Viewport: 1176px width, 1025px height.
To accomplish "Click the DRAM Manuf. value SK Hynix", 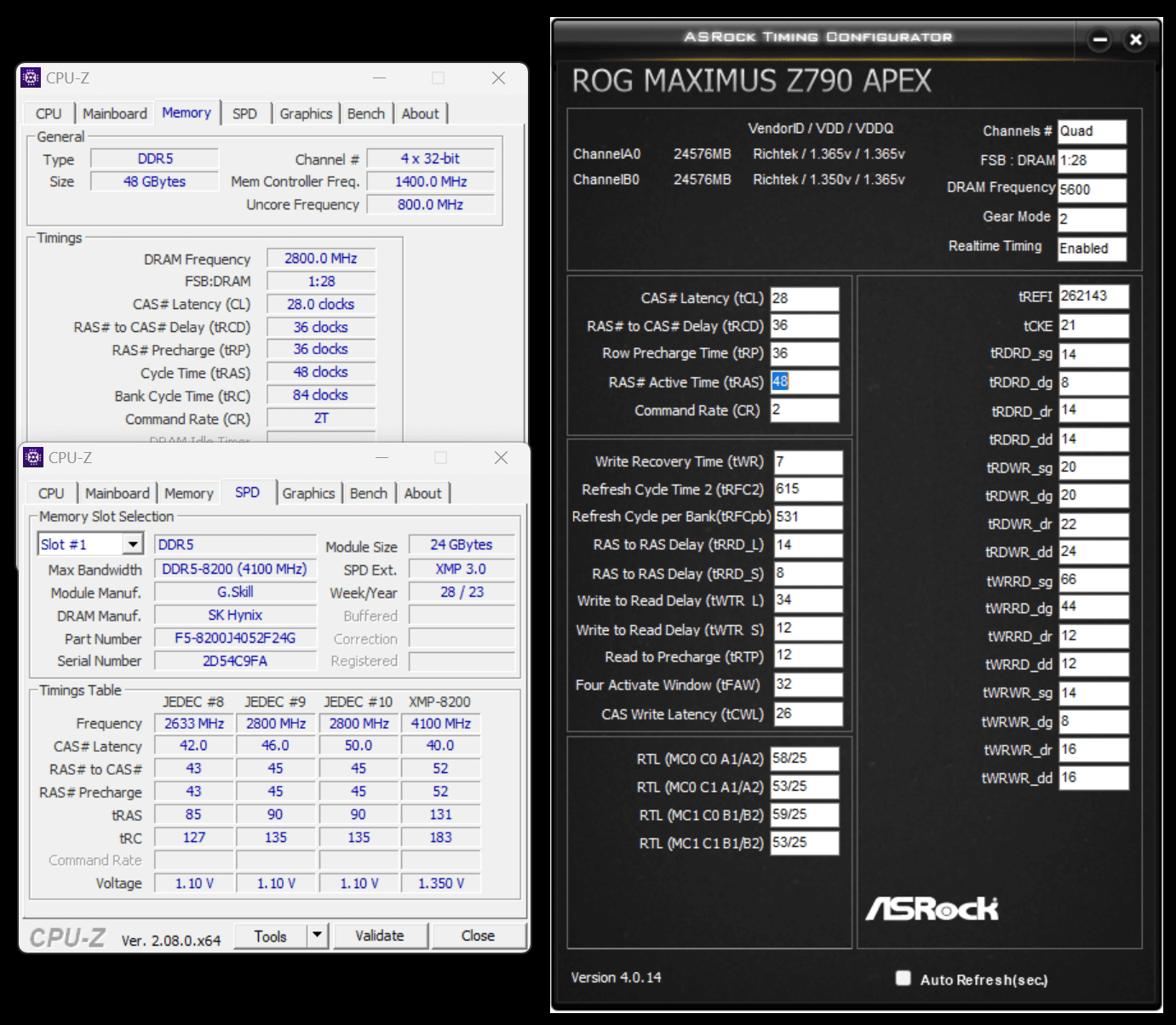I will tap(235, 615).
